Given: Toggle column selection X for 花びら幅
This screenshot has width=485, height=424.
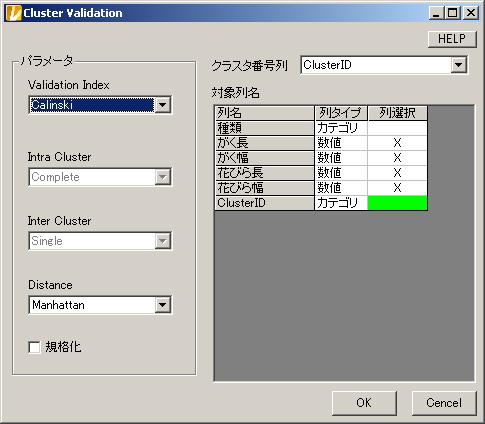Looking at the screenshot, I should (x=397, y=188).
